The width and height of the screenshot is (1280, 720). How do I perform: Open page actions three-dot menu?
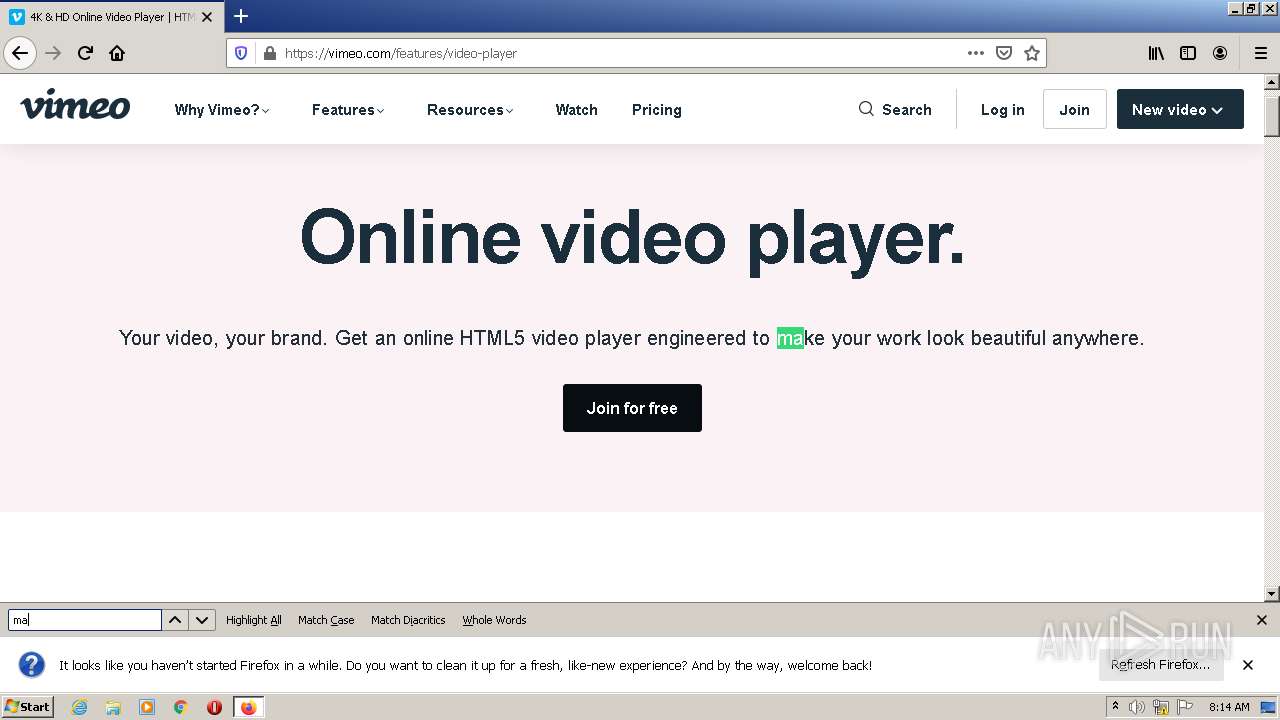[976, 53]
